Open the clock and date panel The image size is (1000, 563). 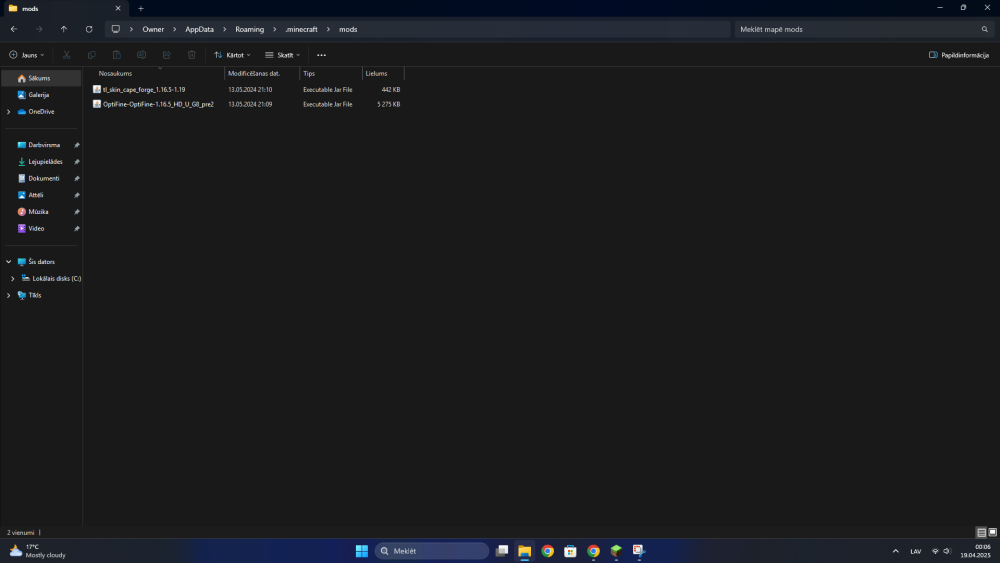pos(976,551)
